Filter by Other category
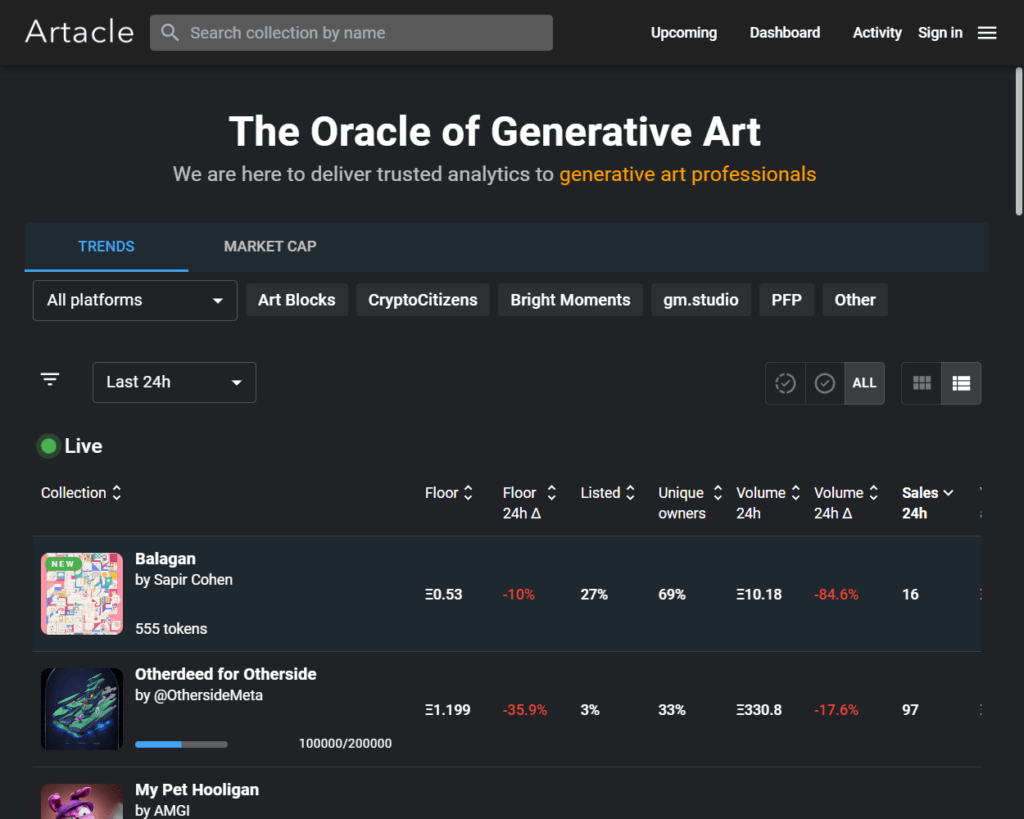The image size is (1024, 819). [x=855, y=300]
